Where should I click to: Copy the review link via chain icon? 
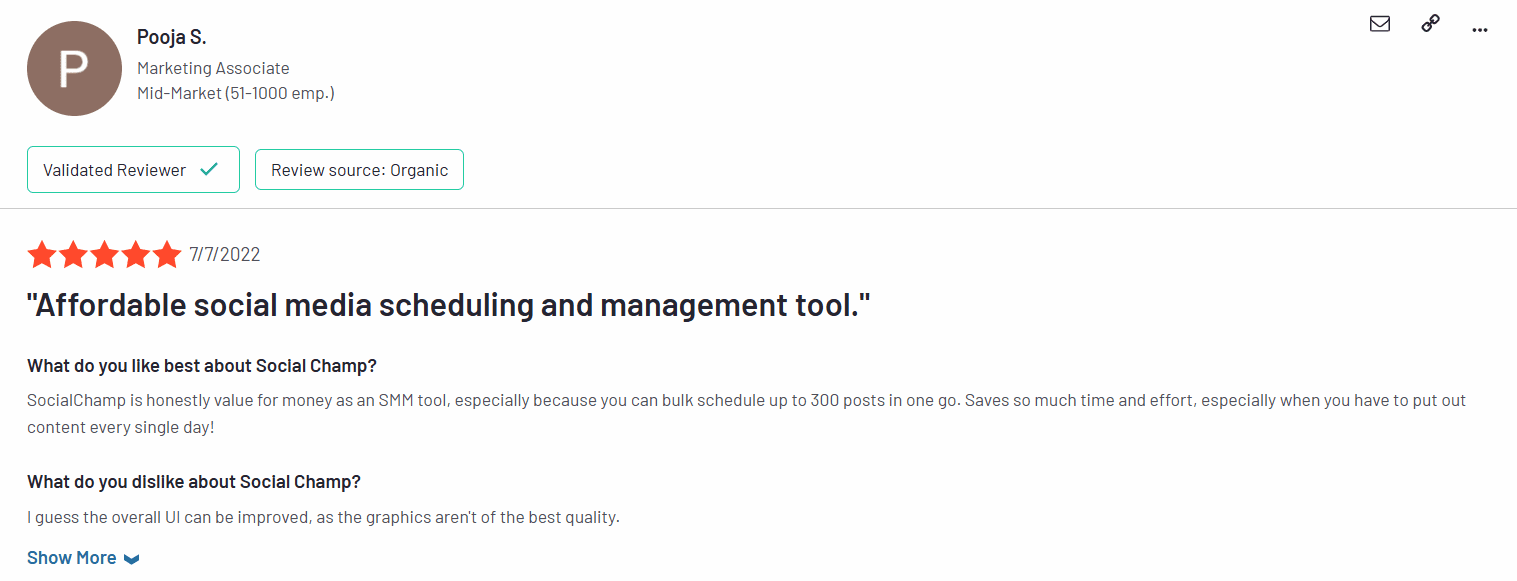[x=1430, y=24]
